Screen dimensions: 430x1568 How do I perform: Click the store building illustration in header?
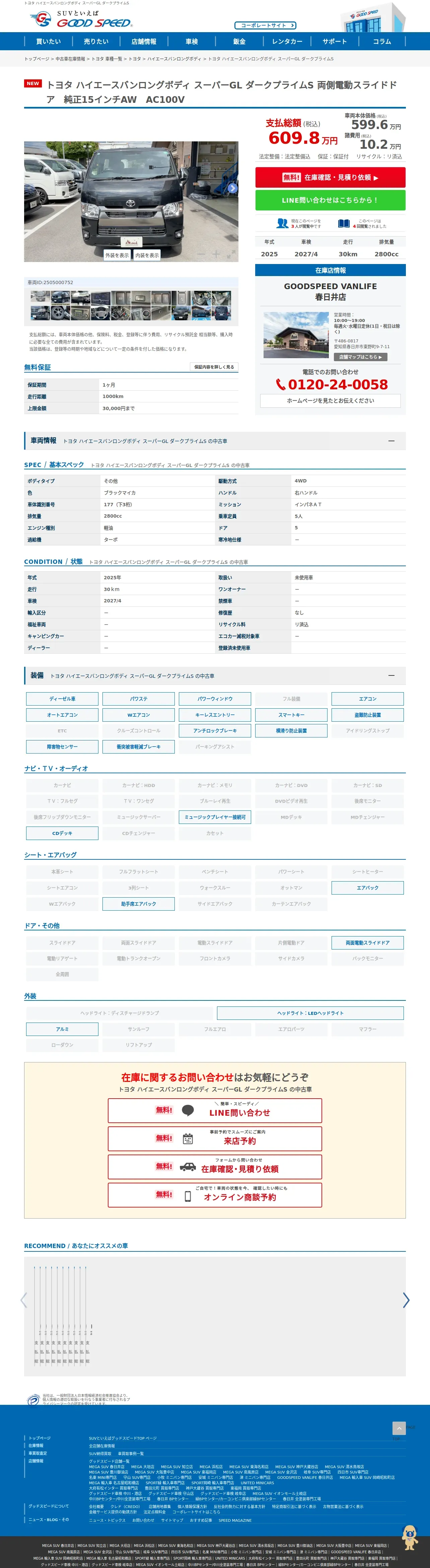pyautogui.click(x=372, y=17)
